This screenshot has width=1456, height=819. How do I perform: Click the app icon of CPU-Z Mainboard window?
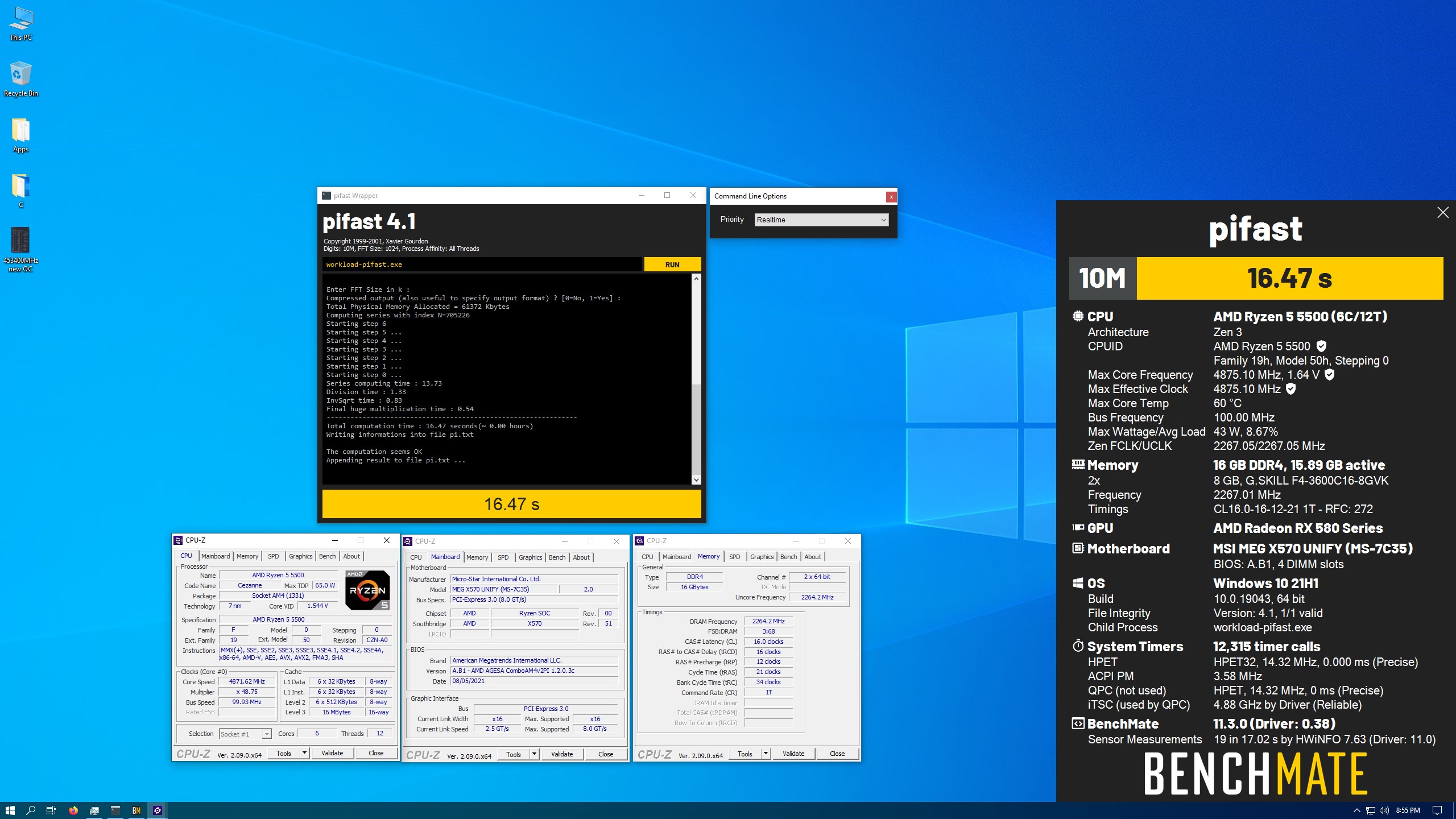tap(408, 541)
